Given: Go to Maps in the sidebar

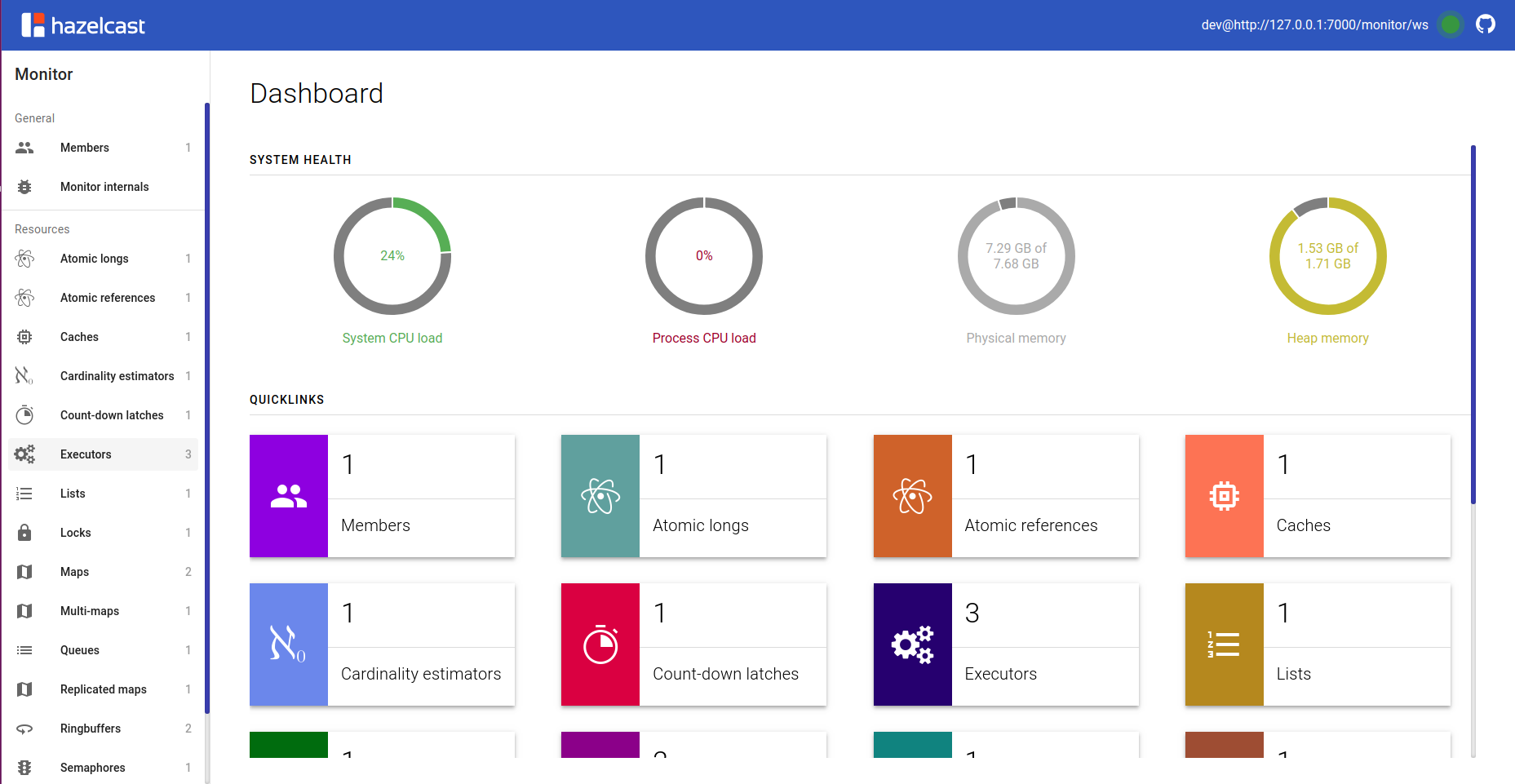Looking at the screenshot, I should (x=103, y=572).
